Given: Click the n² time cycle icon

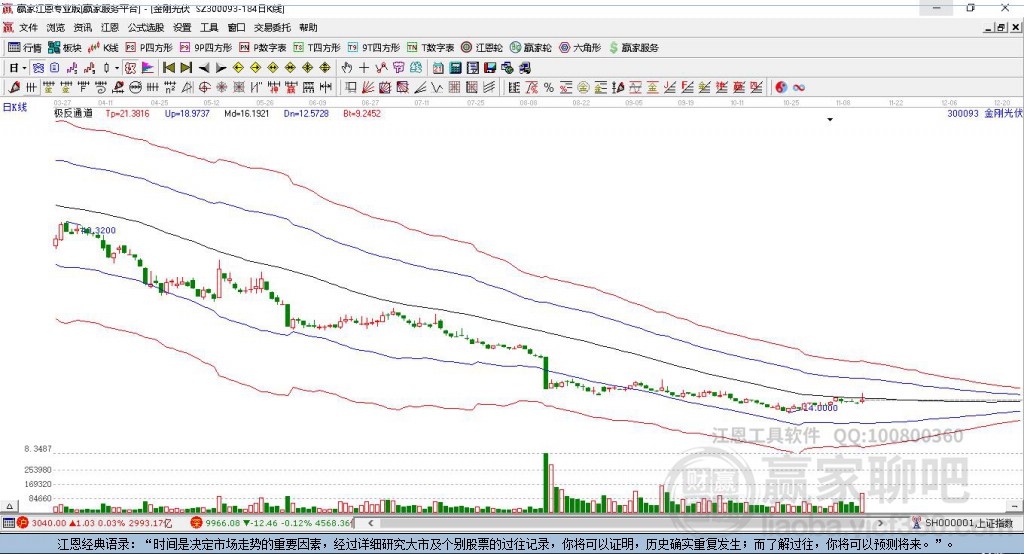Looking at the screenshot, I should pyautogui.click(x=170, y=88).
